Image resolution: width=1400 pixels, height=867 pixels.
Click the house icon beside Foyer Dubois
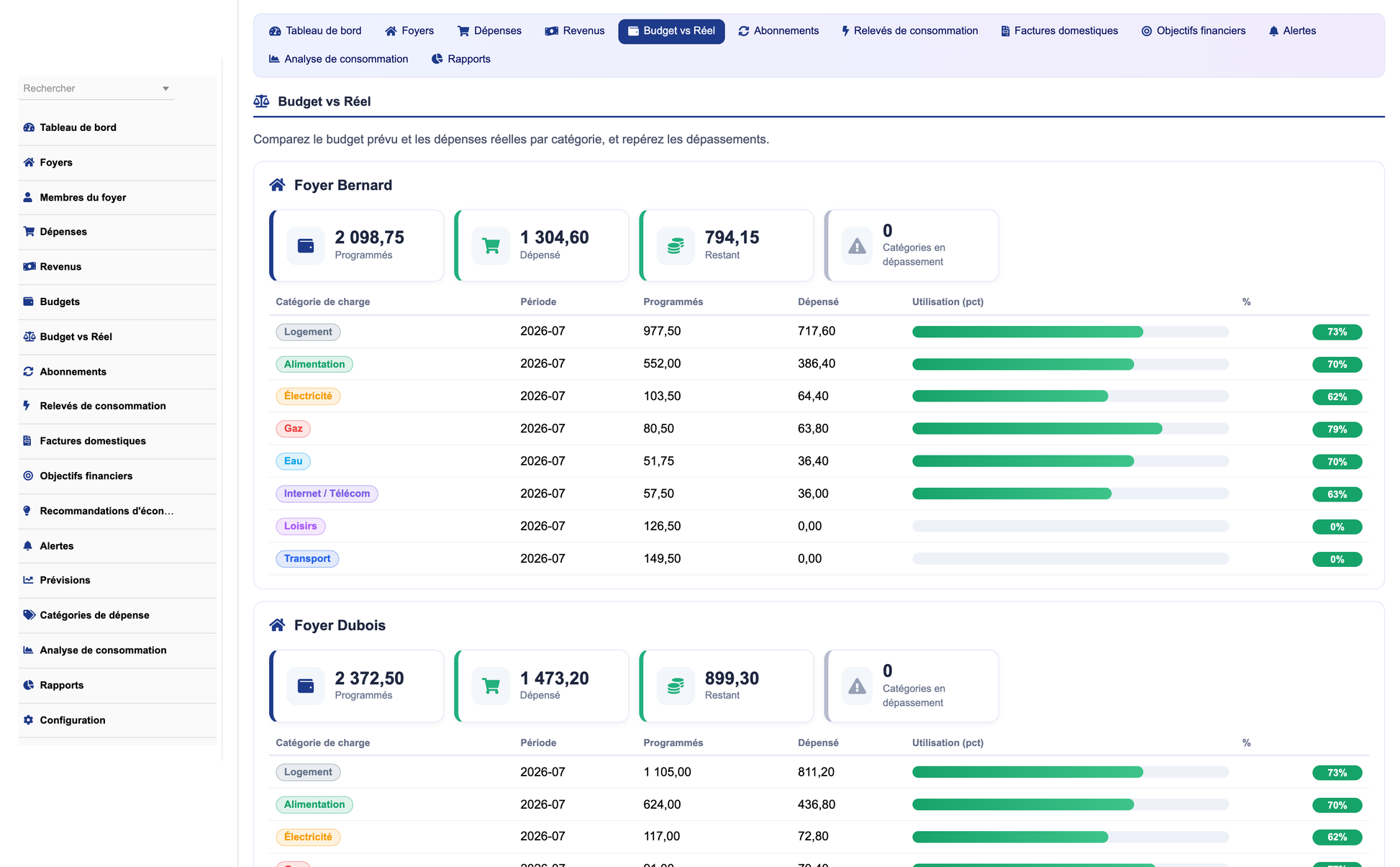point(277,625)
